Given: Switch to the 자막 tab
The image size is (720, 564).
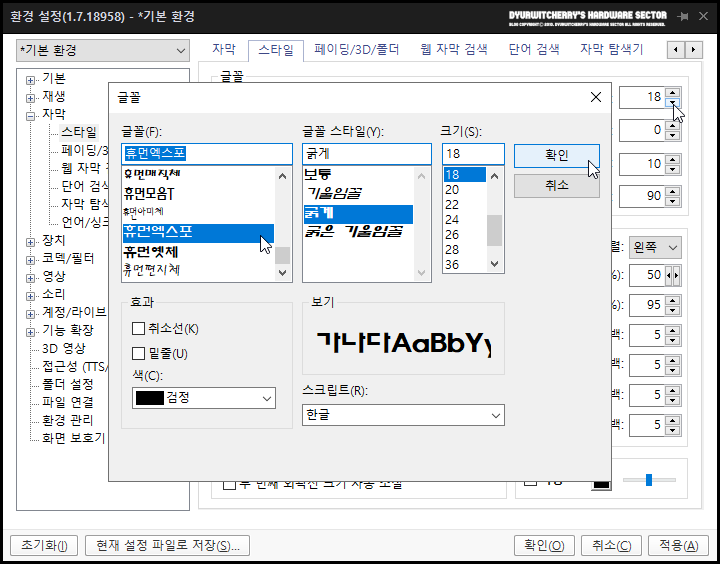Looking at the screenshot, I should click(224, 49).
